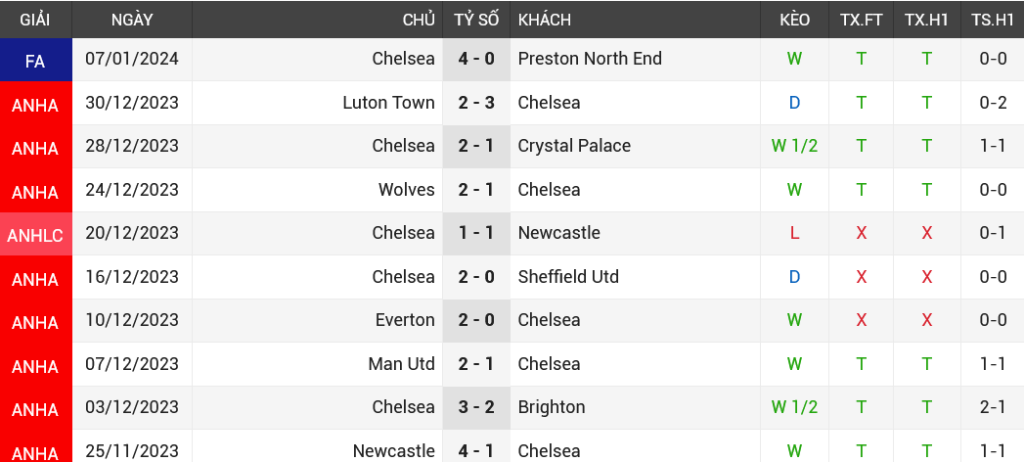Open Luton Town team link
Viewport: 1024px width, 462px height.
(388, 103)
